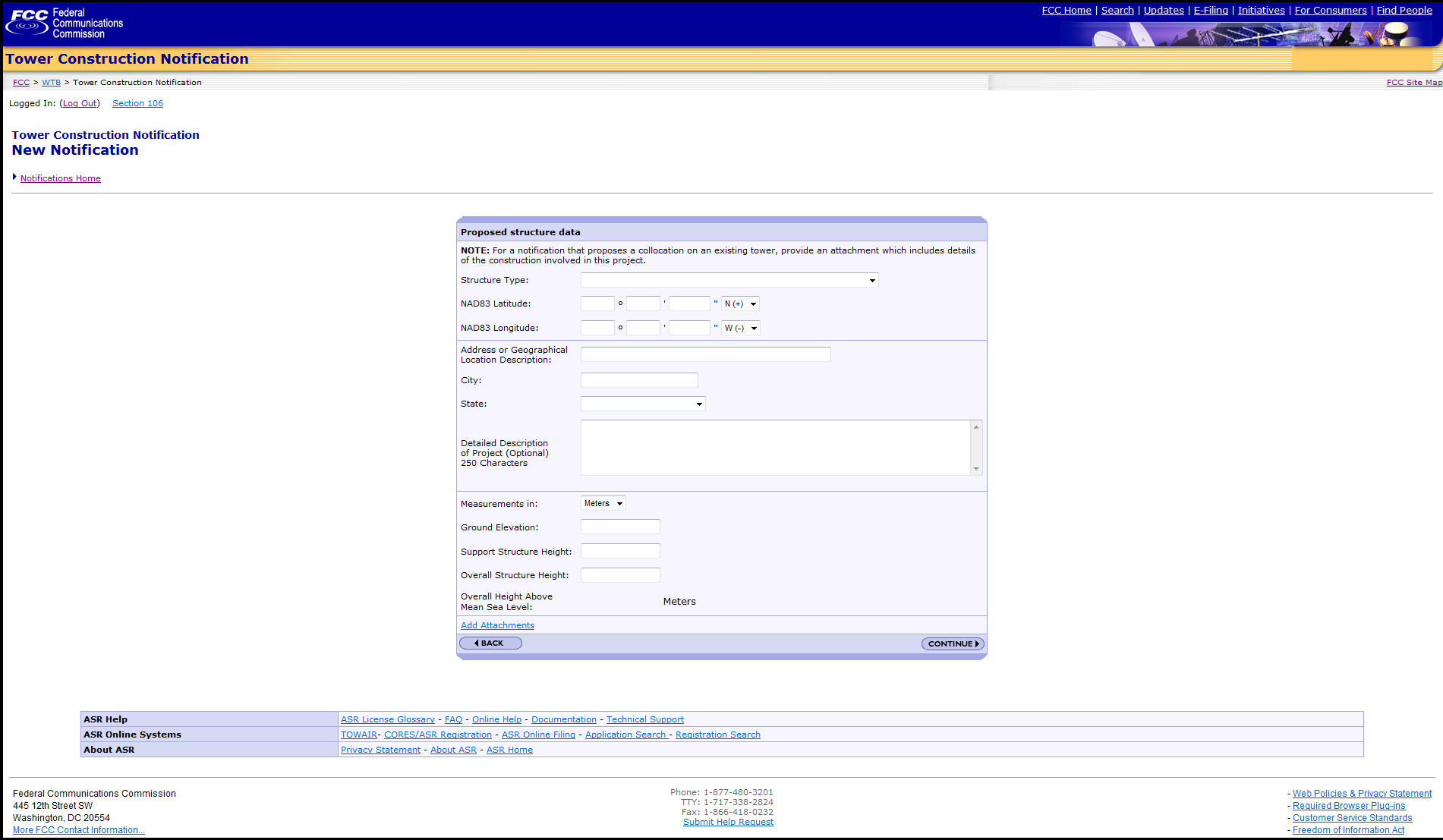Image resolution: width=1443 pixels, height=840 pixels.
Task: Click the NAD83 Longitude minutes field
Action: tap(643, 328)
